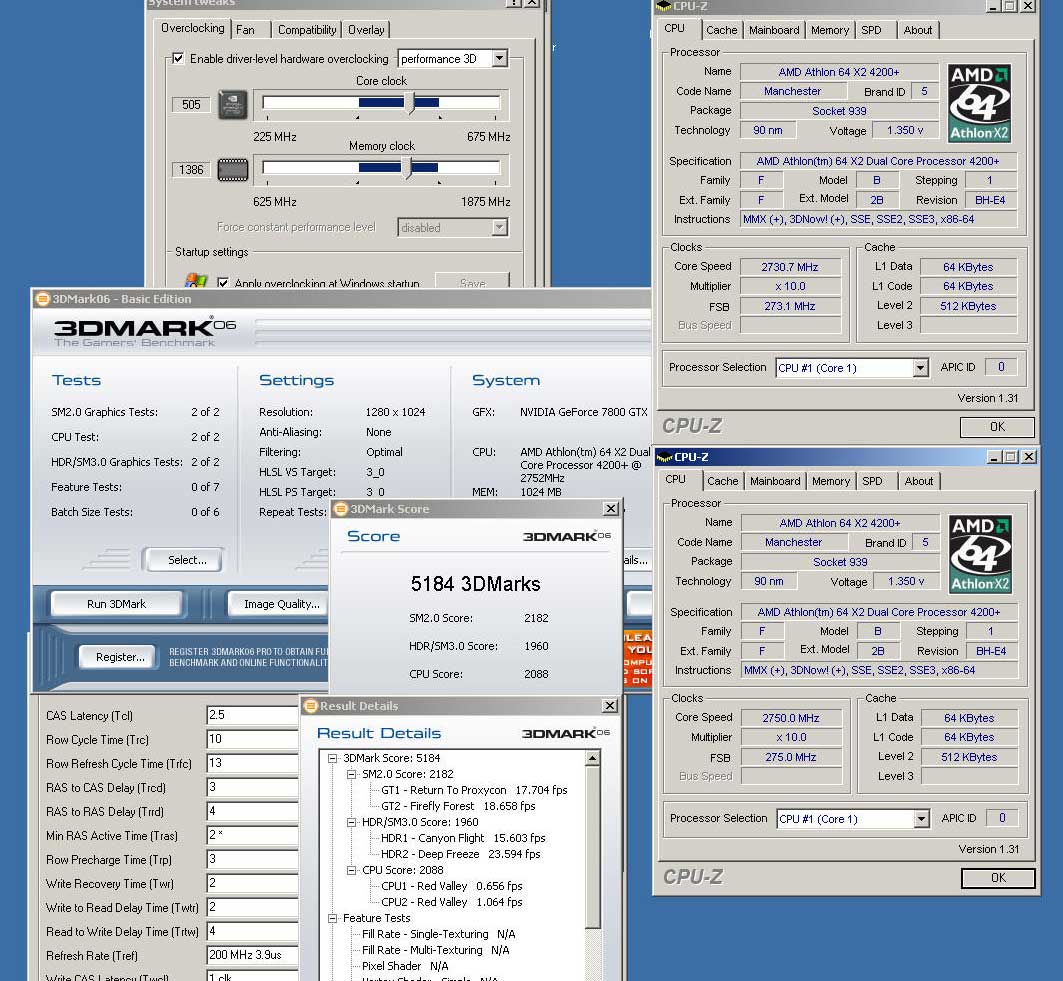Close the lower CPU-Z window
The height and width of the screenshot is (981, 1063).
(x=1029, y=457)
